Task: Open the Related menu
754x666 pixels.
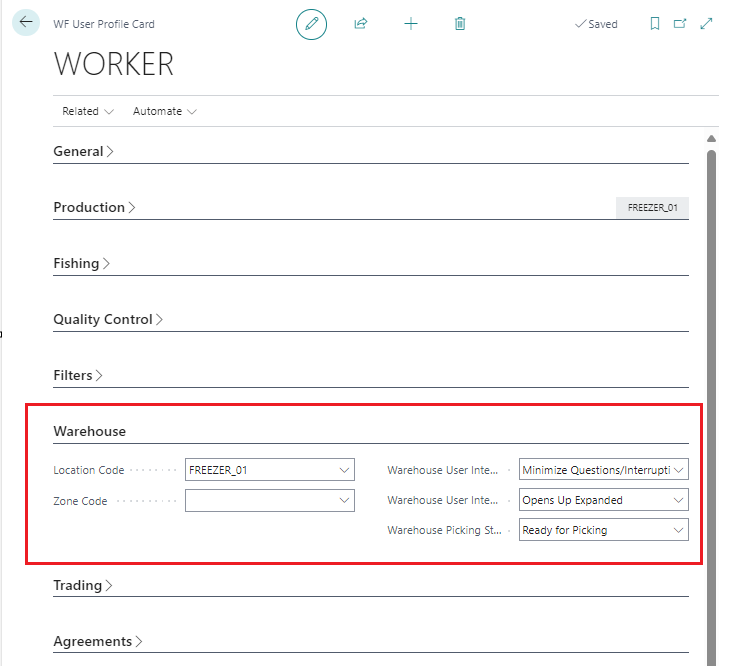Action: click(87, 111)
